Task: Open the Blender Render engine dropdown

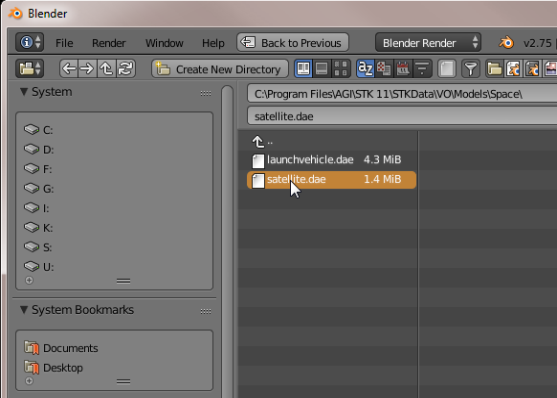Action: click(x=428, y=43)
